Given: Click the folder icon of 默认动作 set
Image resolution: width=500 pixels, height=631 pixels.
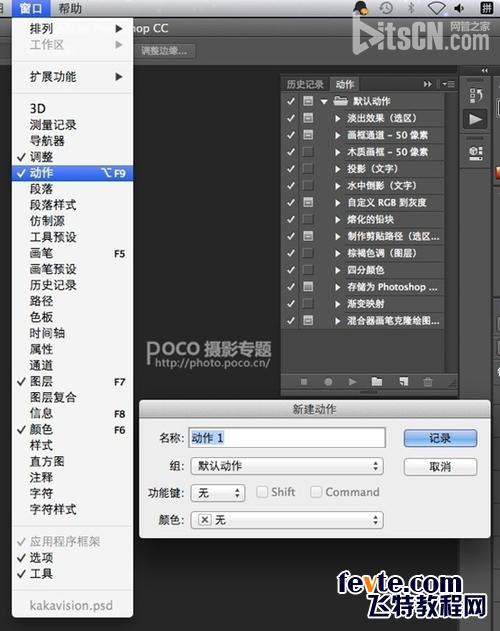Looking at the screenshot, I should pos(340,101).
